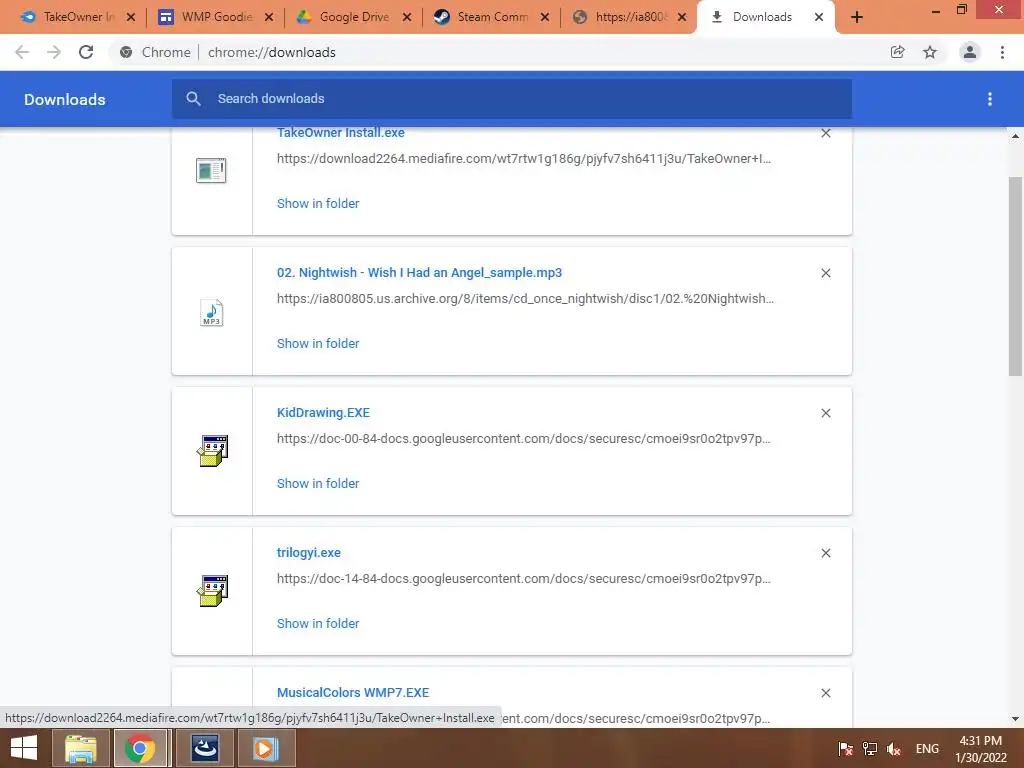Open Nightwish Wish I Had an Angel mp3
The width and height of the screenshot is (1024, 768).
(x=419, y=272)
